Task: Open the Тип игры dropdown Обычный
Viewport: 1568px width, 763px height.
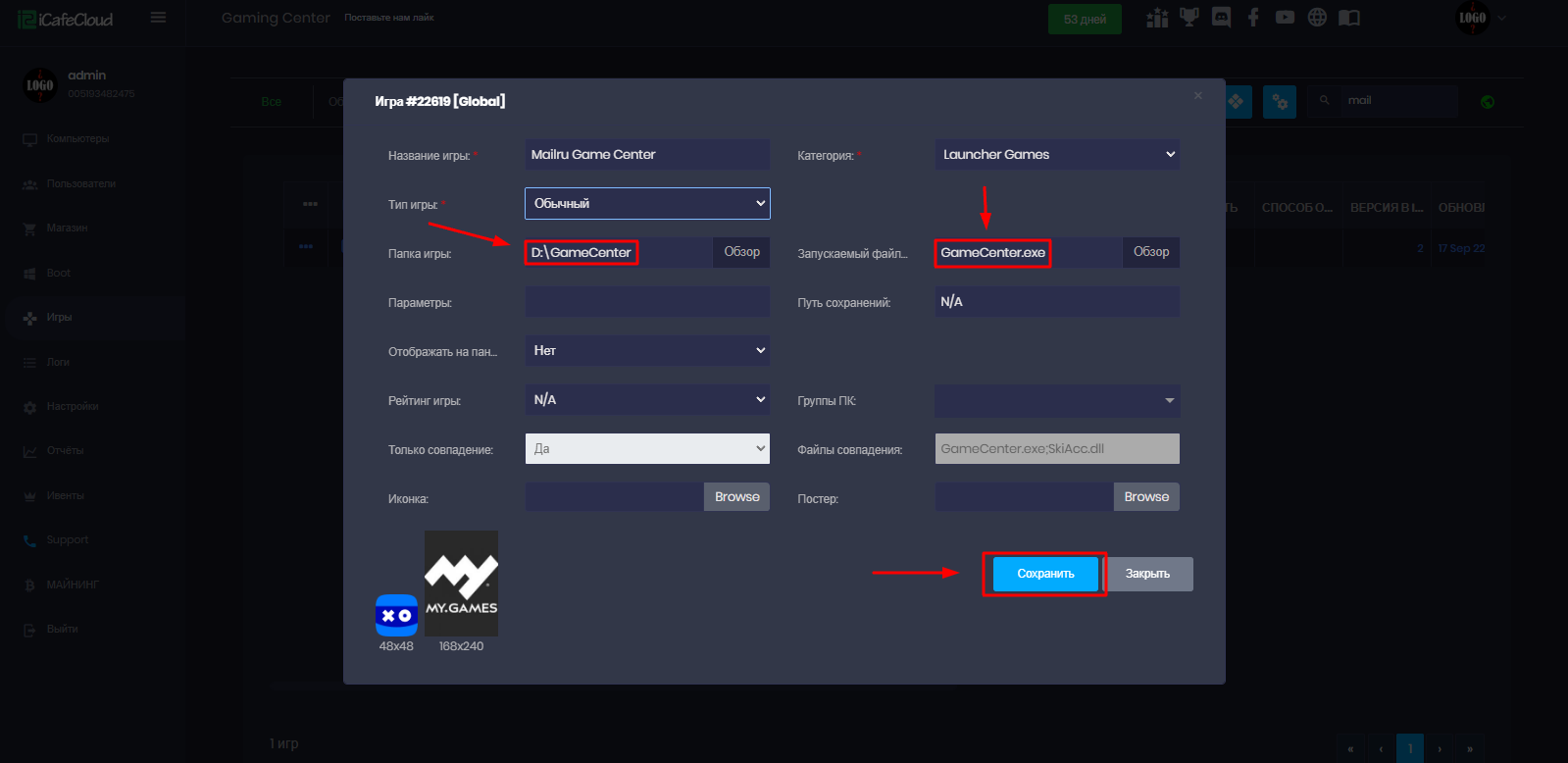Action: (647, 203)
